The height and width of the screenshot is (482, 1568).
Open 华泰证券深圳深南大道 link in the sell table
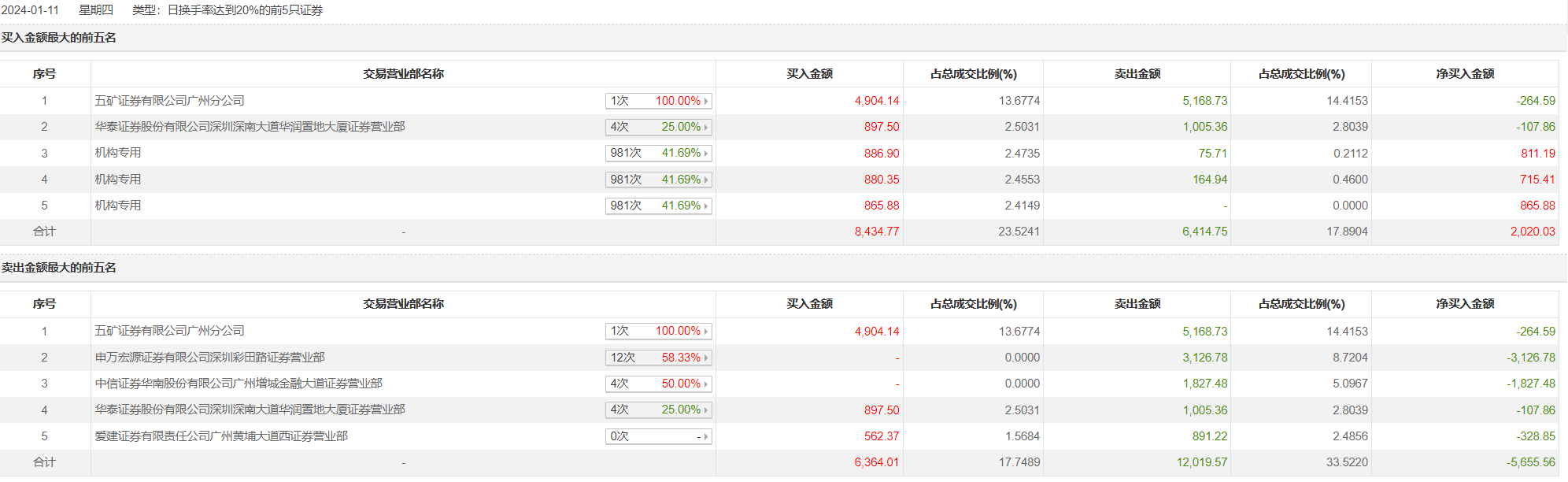[250, 410]
